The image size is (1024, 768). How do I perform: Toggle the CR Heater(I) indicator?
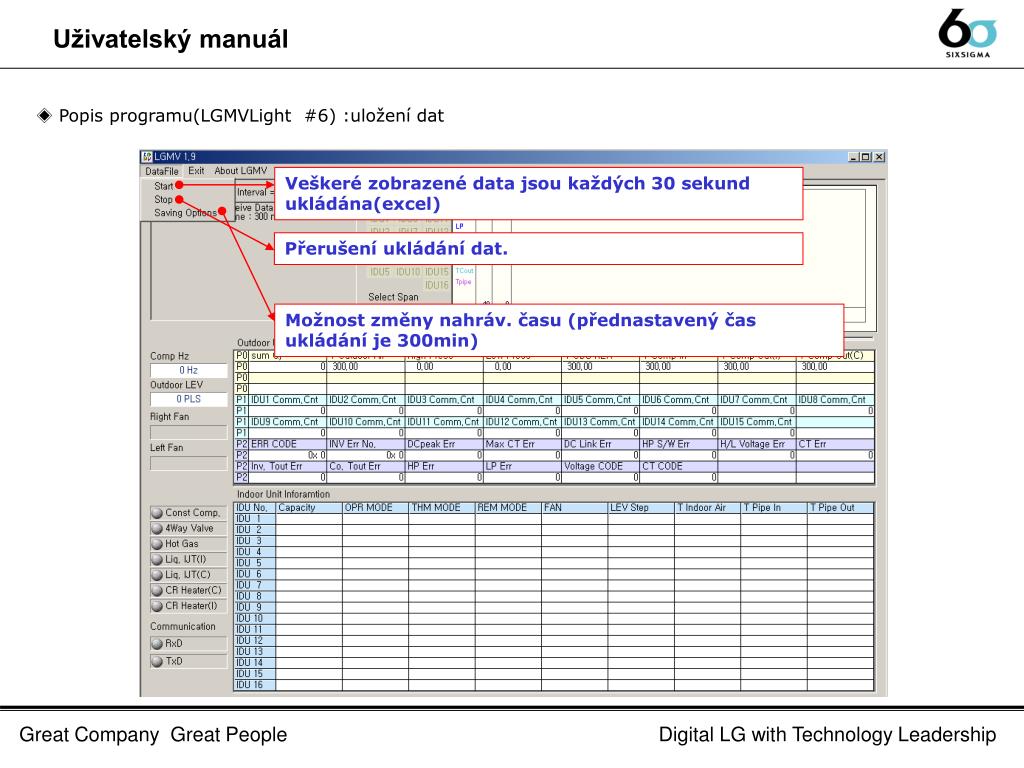point(188,606)
